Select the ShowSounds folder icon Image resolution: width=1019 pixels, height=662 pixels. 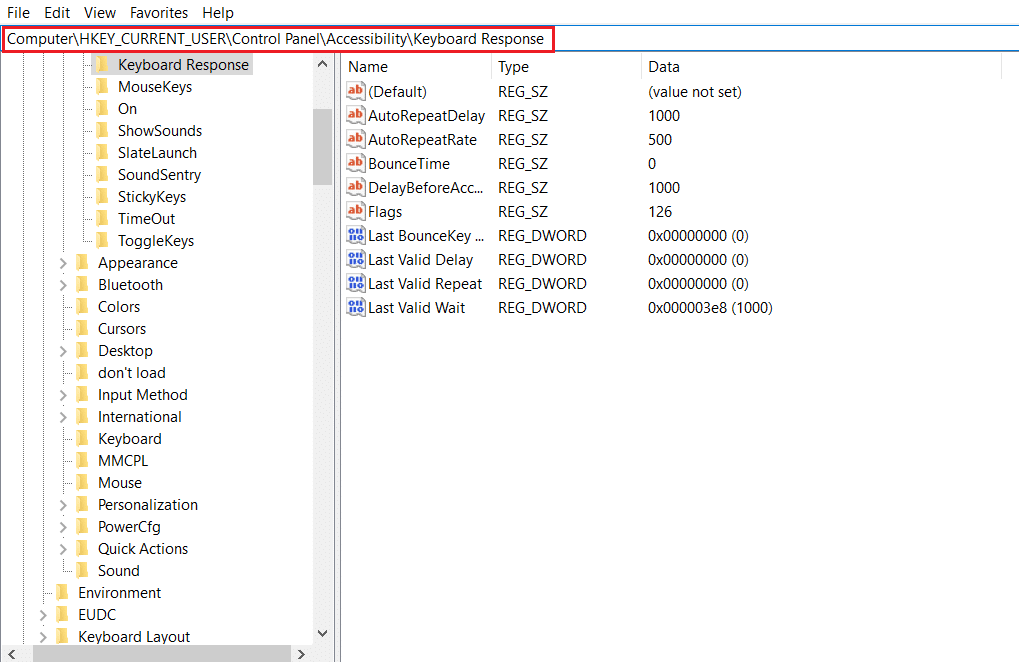tap(102, 131)
